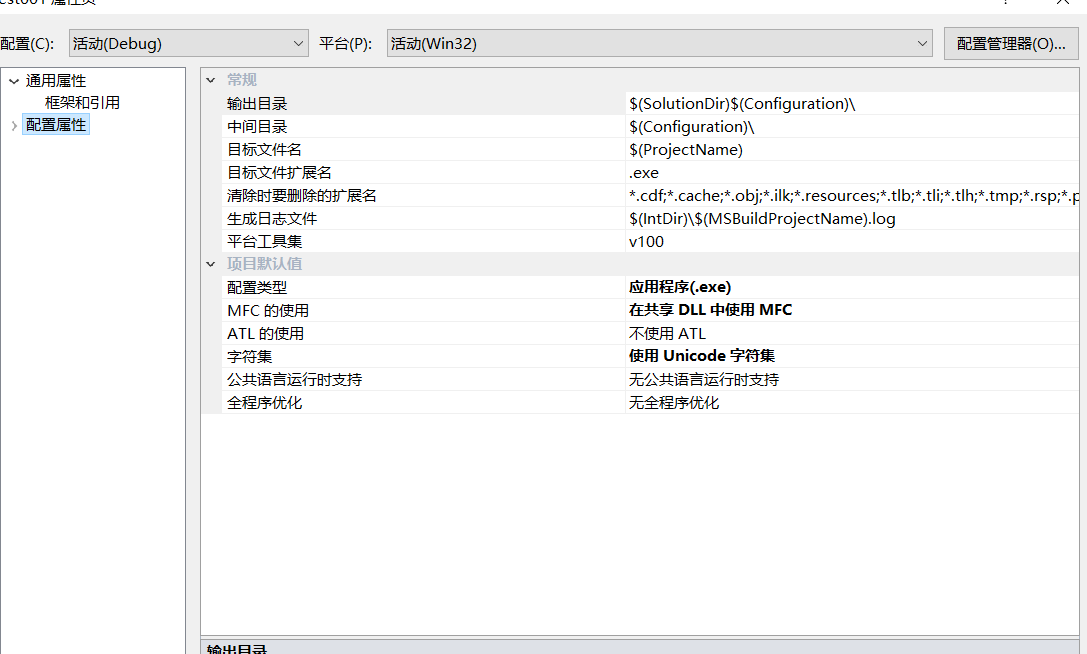
Task: Click the 生成日志文件 property row
Action: 400,218
